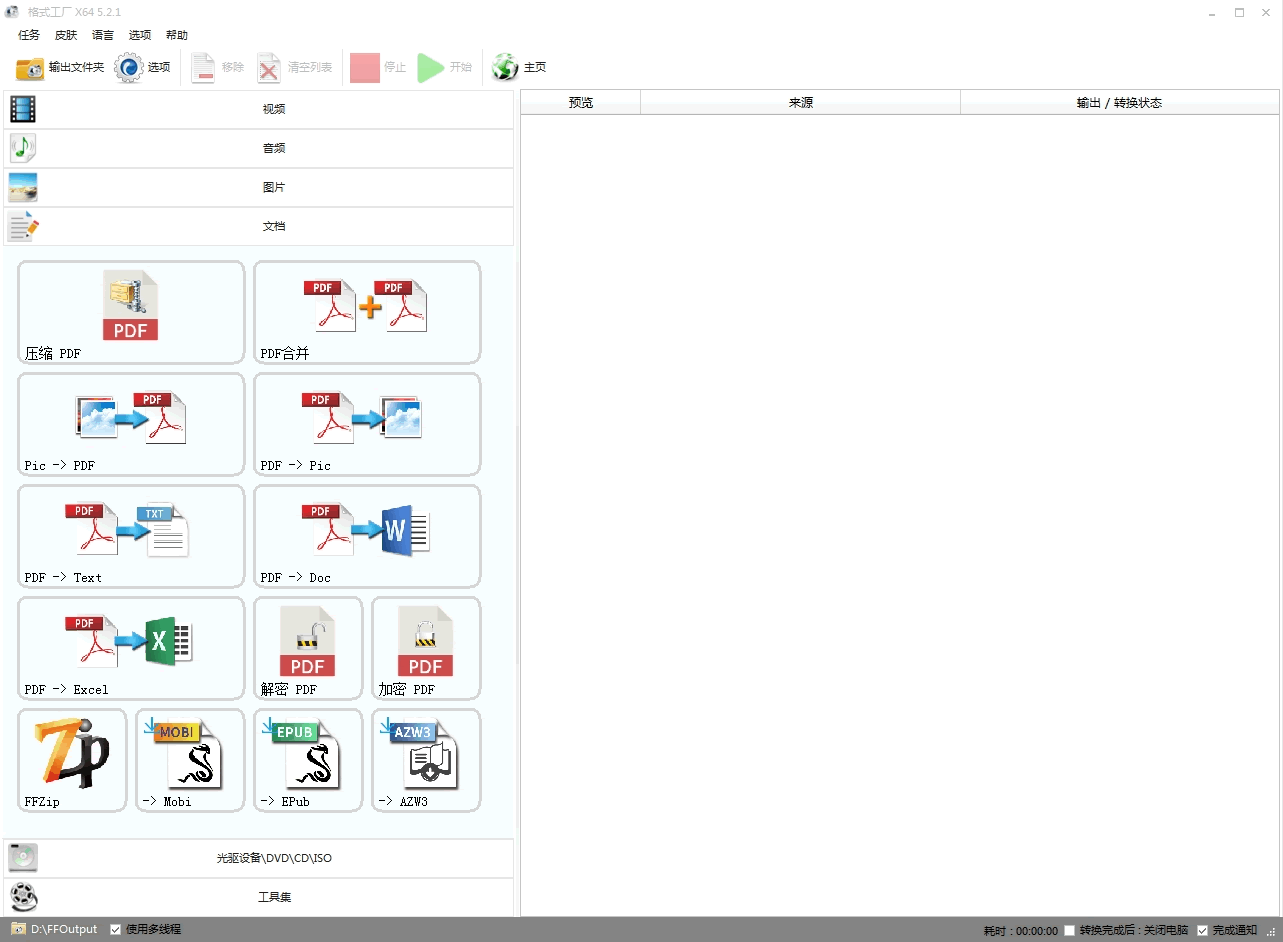
Task: Toggle the 完成通知 checkbox
Action: pyautogui.click(x=1203, y=930)
